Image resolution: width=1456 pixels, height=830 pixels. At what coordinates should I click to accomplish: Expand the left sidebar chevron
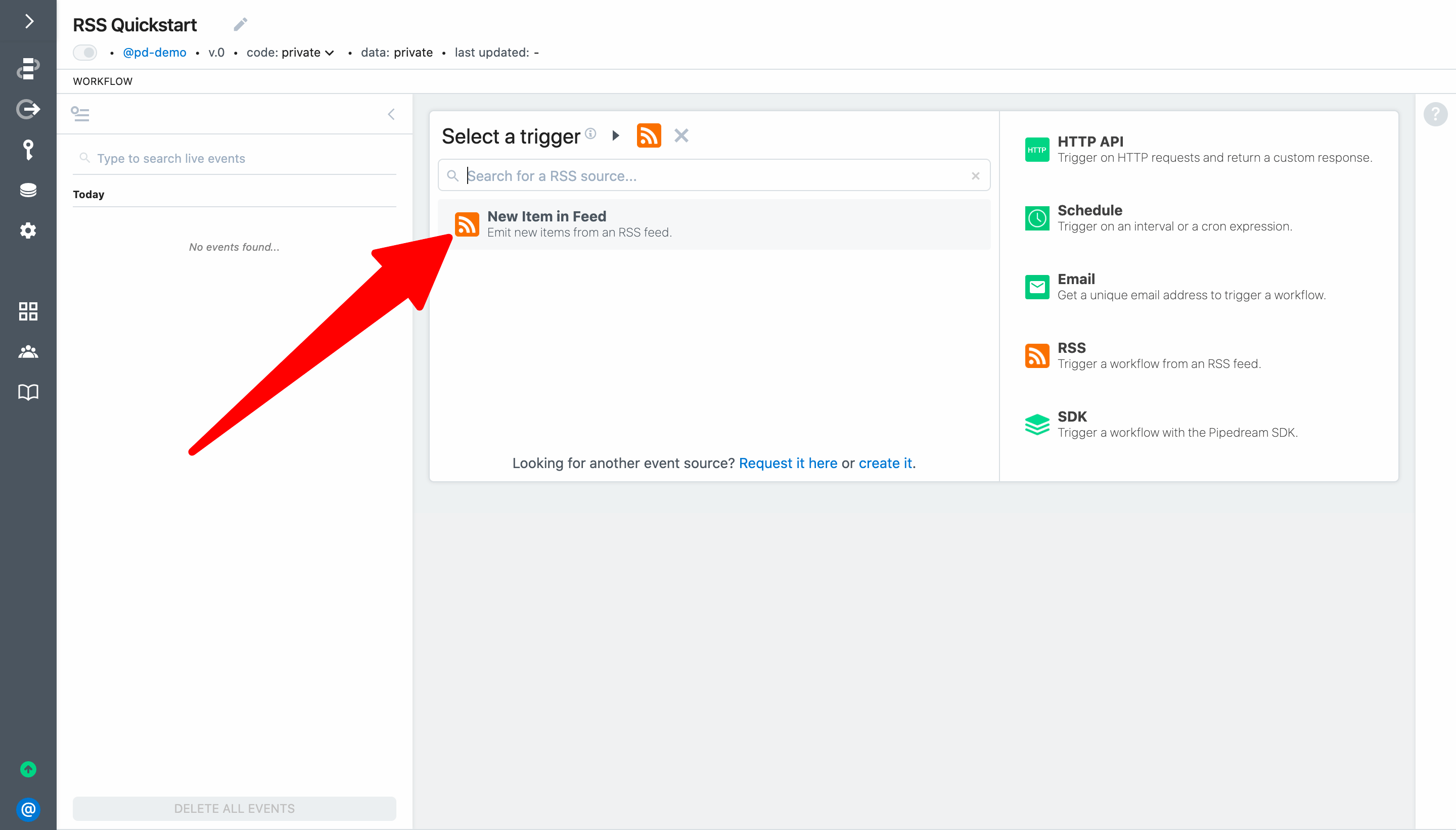tap(28, 22)
